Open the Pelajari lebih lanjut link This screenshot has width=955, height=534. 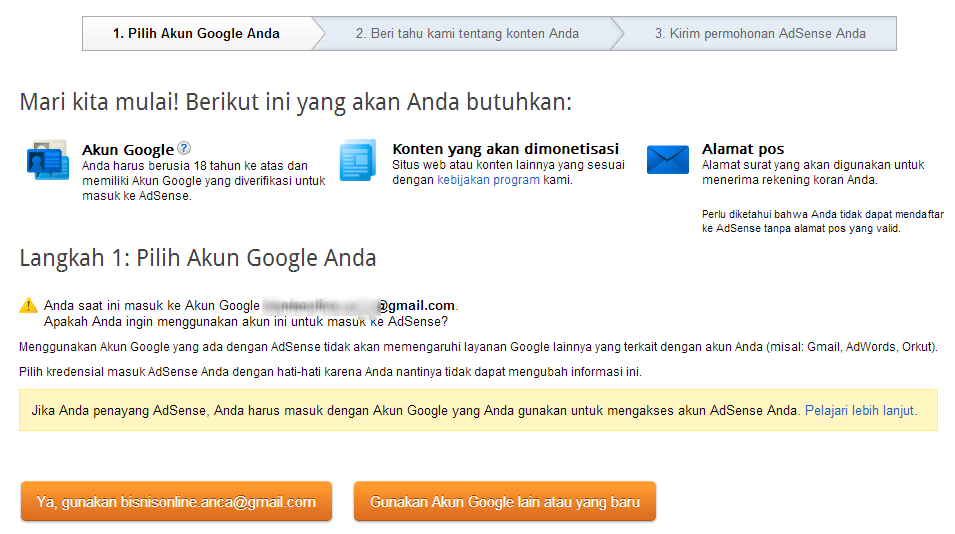pyautogui.click(x=859, y=410)
